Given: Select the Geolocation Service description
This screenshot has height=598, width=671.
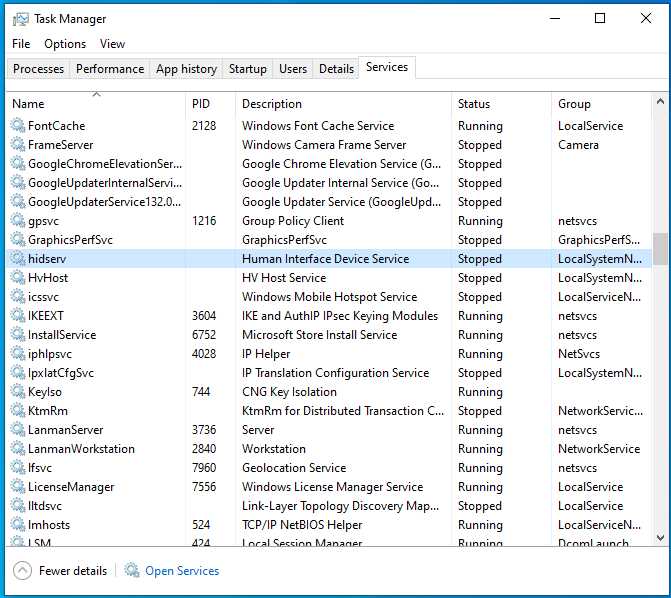Looking at the screenshot, I should pyautogui.click(x=294, y=467).
